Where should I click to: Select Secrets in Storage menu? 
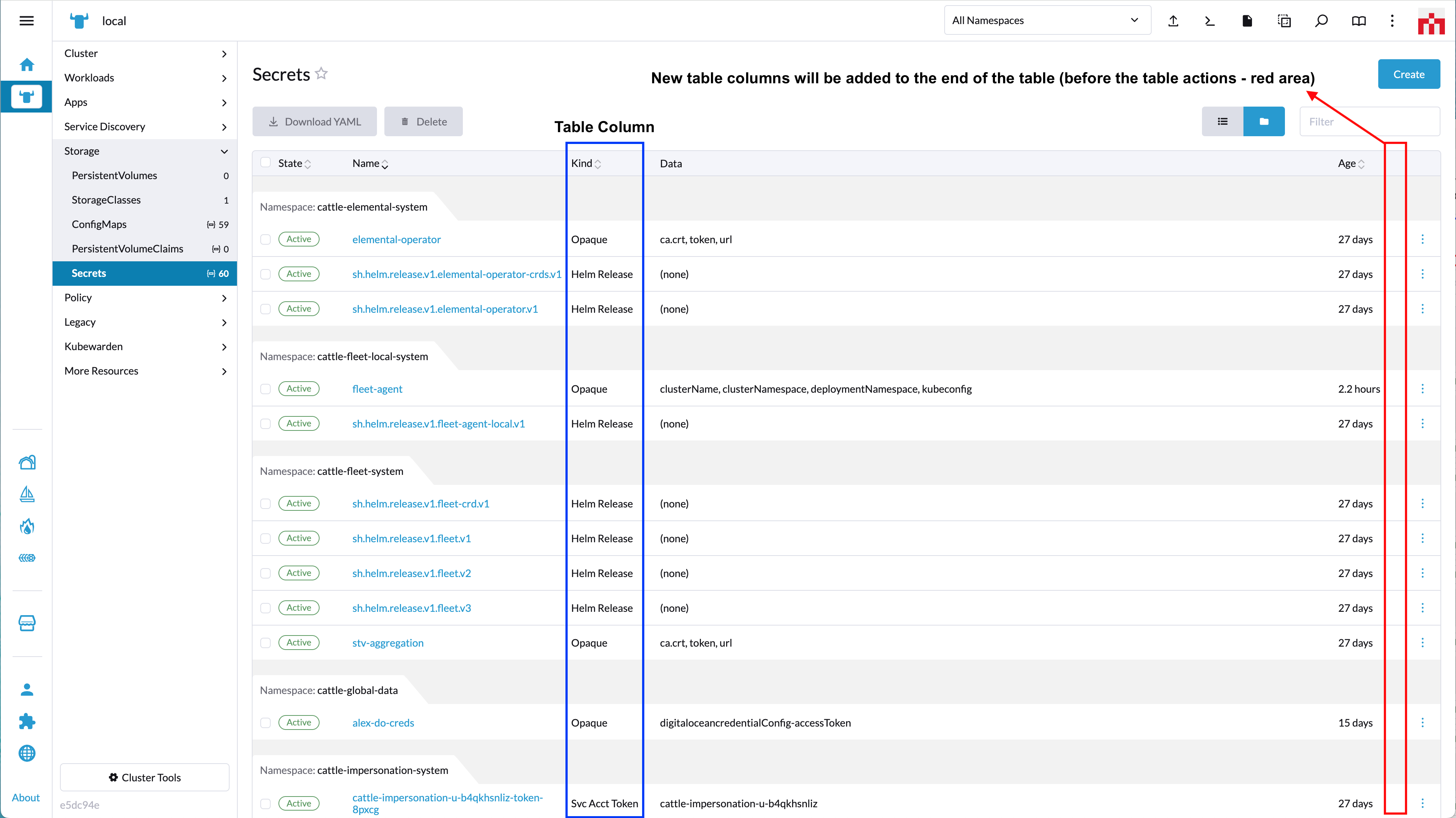(145, 273)
